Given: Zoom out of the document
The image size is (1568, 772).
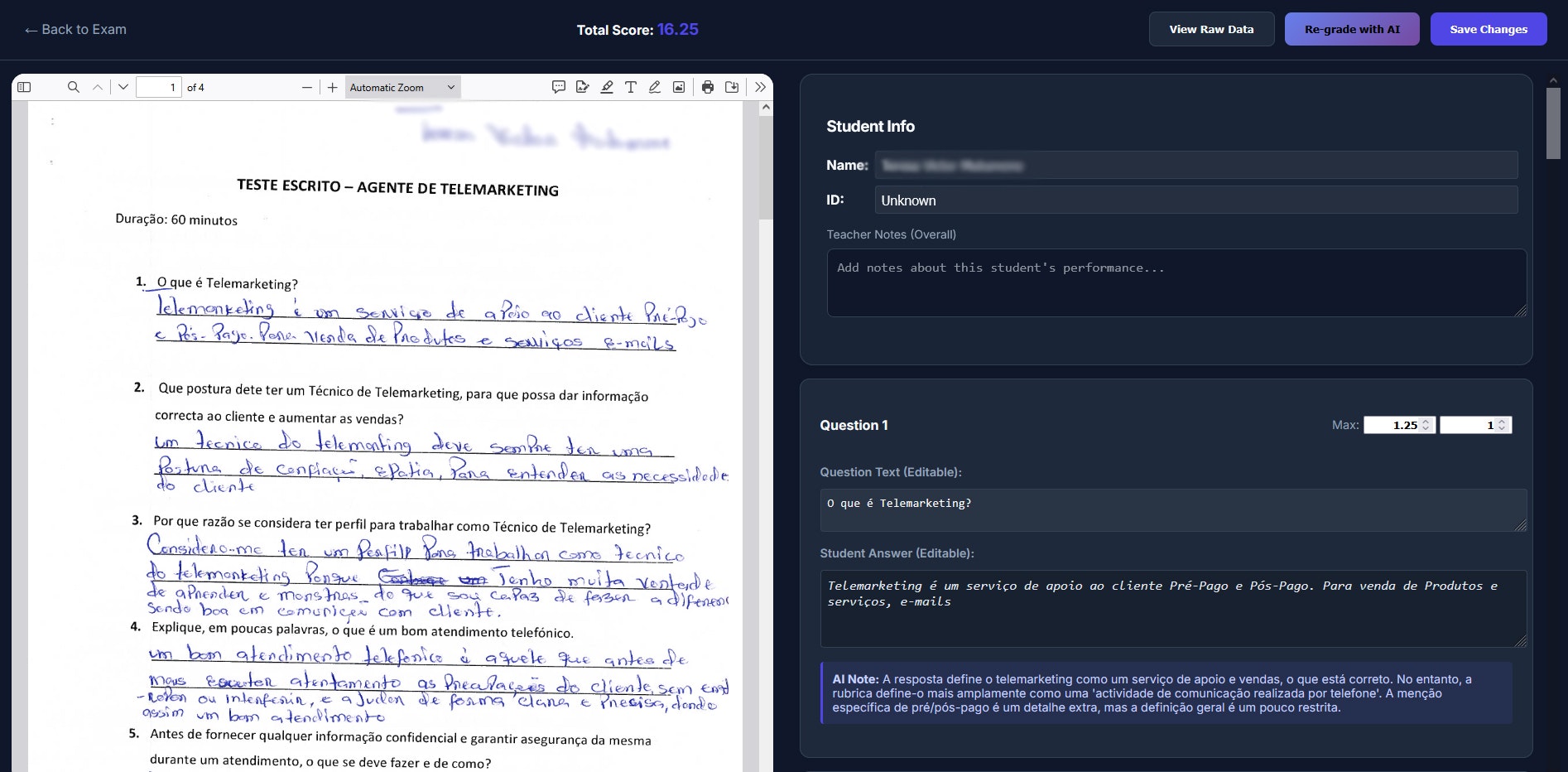Looking at the screenshot, I should click(x=306, y=86).
